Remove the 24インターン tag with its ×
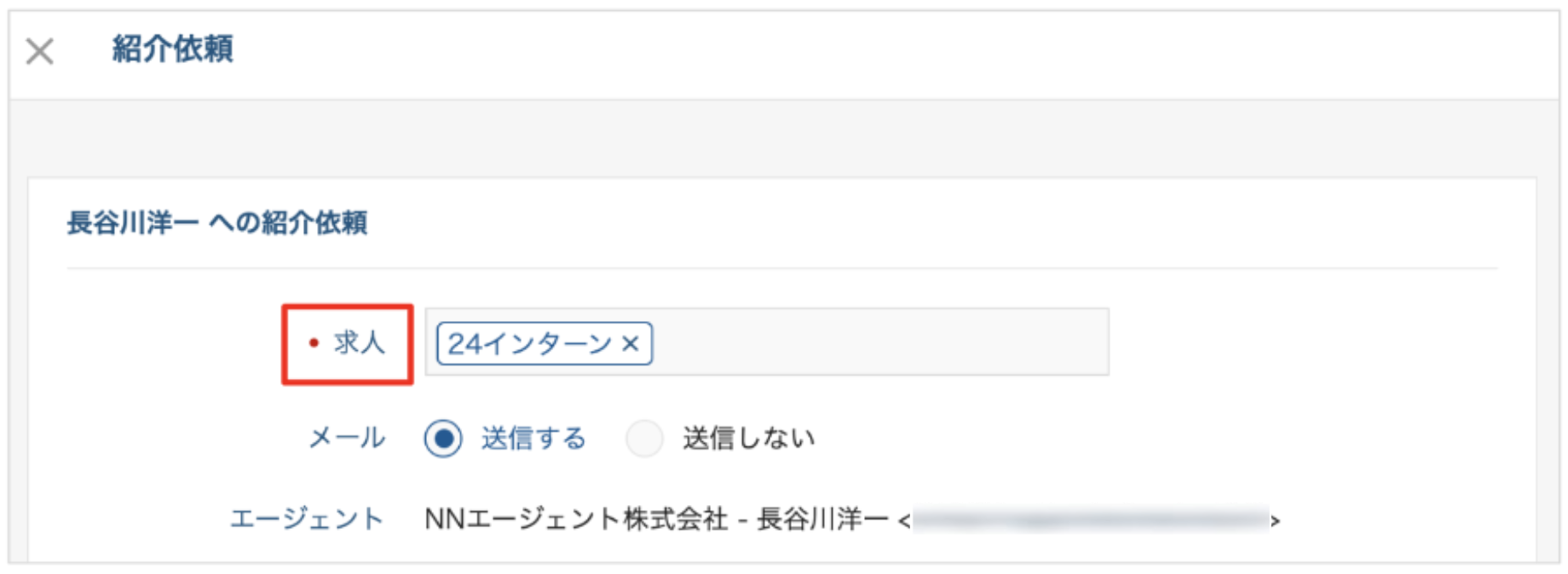 point(631,343)
